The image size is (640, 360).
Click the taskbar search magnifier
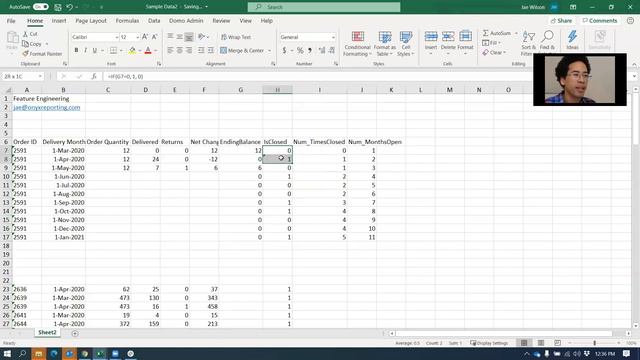click(x=23, y=353)
